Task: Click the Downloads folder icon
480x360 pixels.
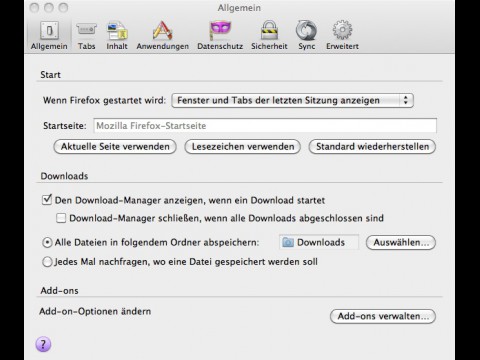Action: 288,242
